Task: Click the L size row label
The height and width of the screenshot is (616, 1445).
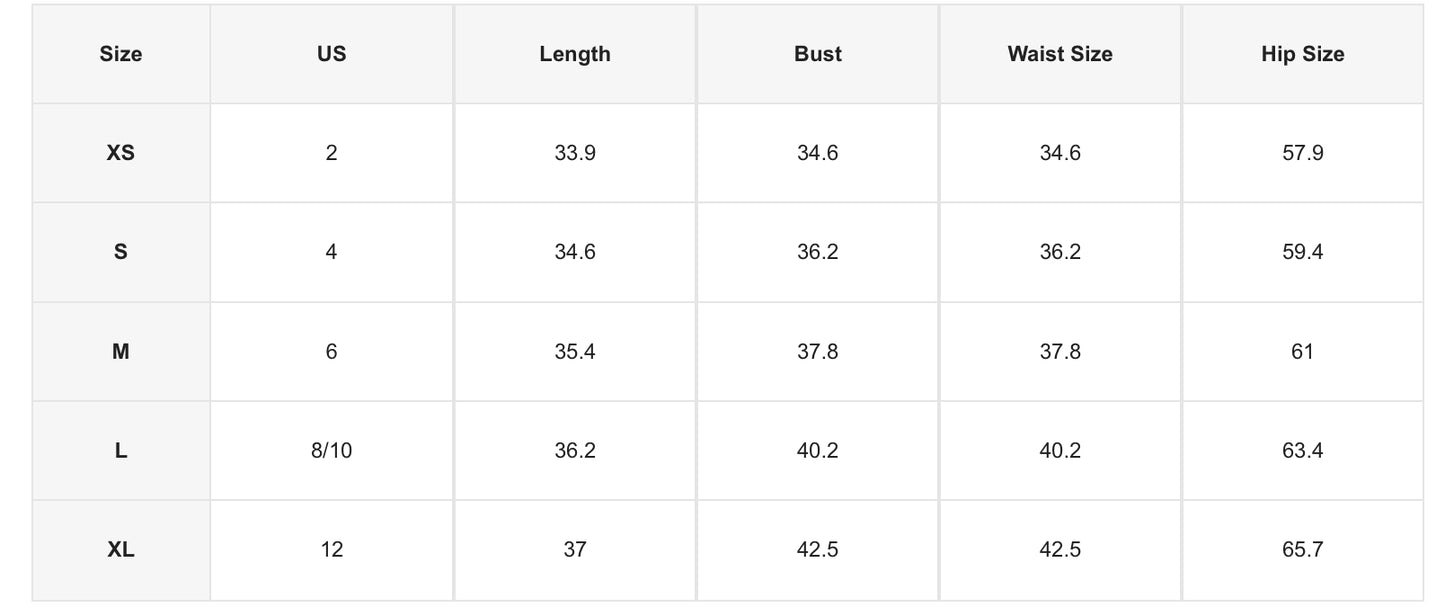Action: [121, 450]
